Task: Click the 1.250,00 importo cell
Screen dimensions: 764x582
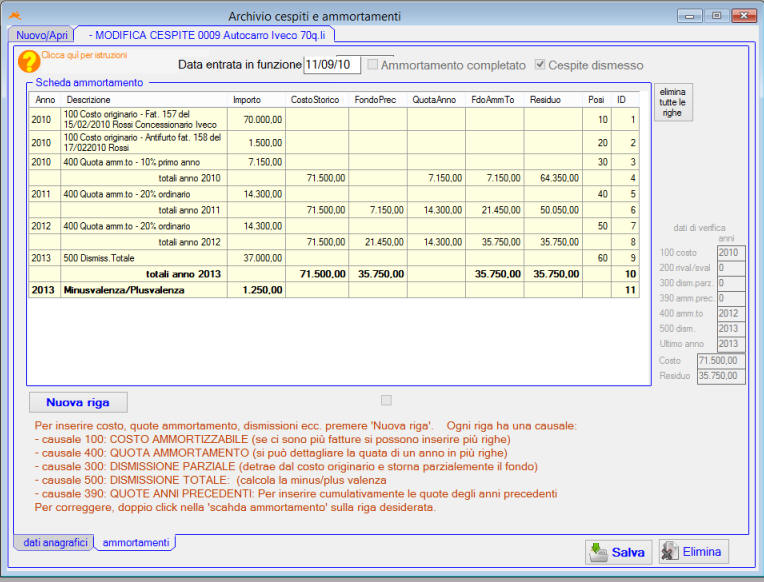Action: click(256, 290)
